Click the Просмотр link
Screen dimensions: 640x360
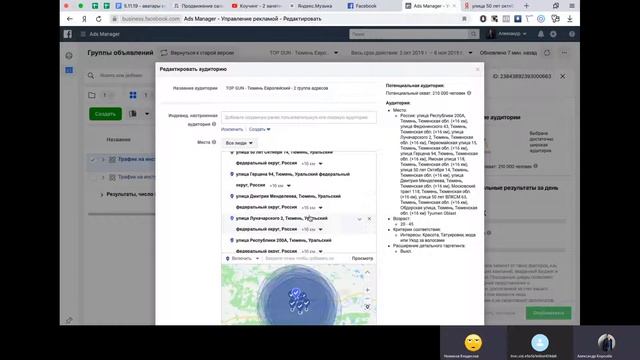pos(362,258)
